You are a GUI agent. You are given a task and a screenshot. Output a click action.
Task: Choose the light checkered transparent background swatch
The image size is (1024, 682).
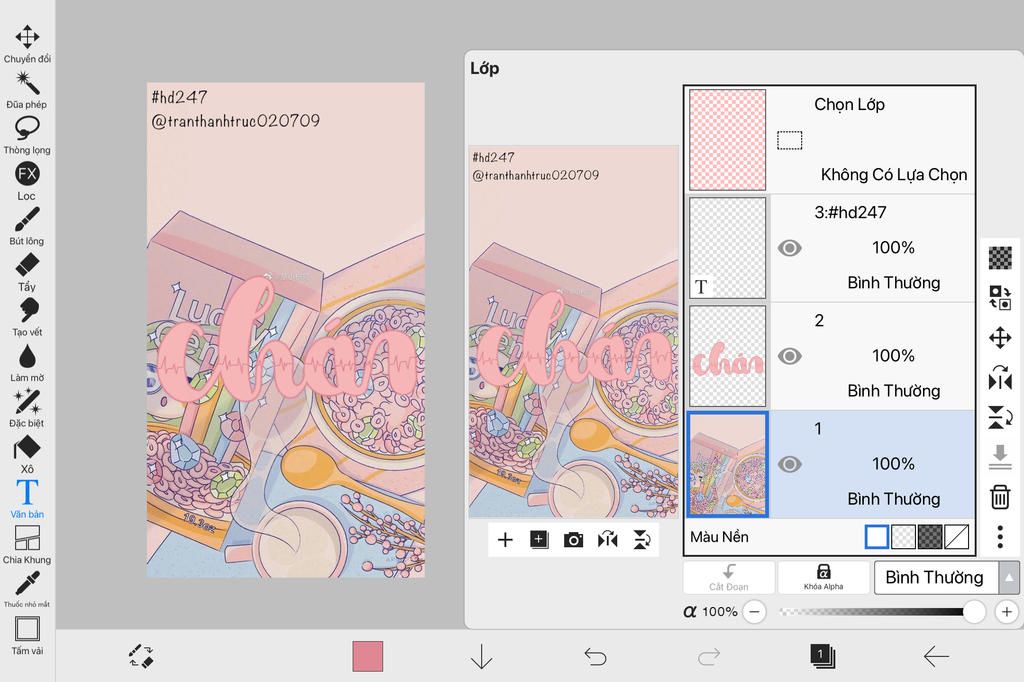tap(903, 537)
